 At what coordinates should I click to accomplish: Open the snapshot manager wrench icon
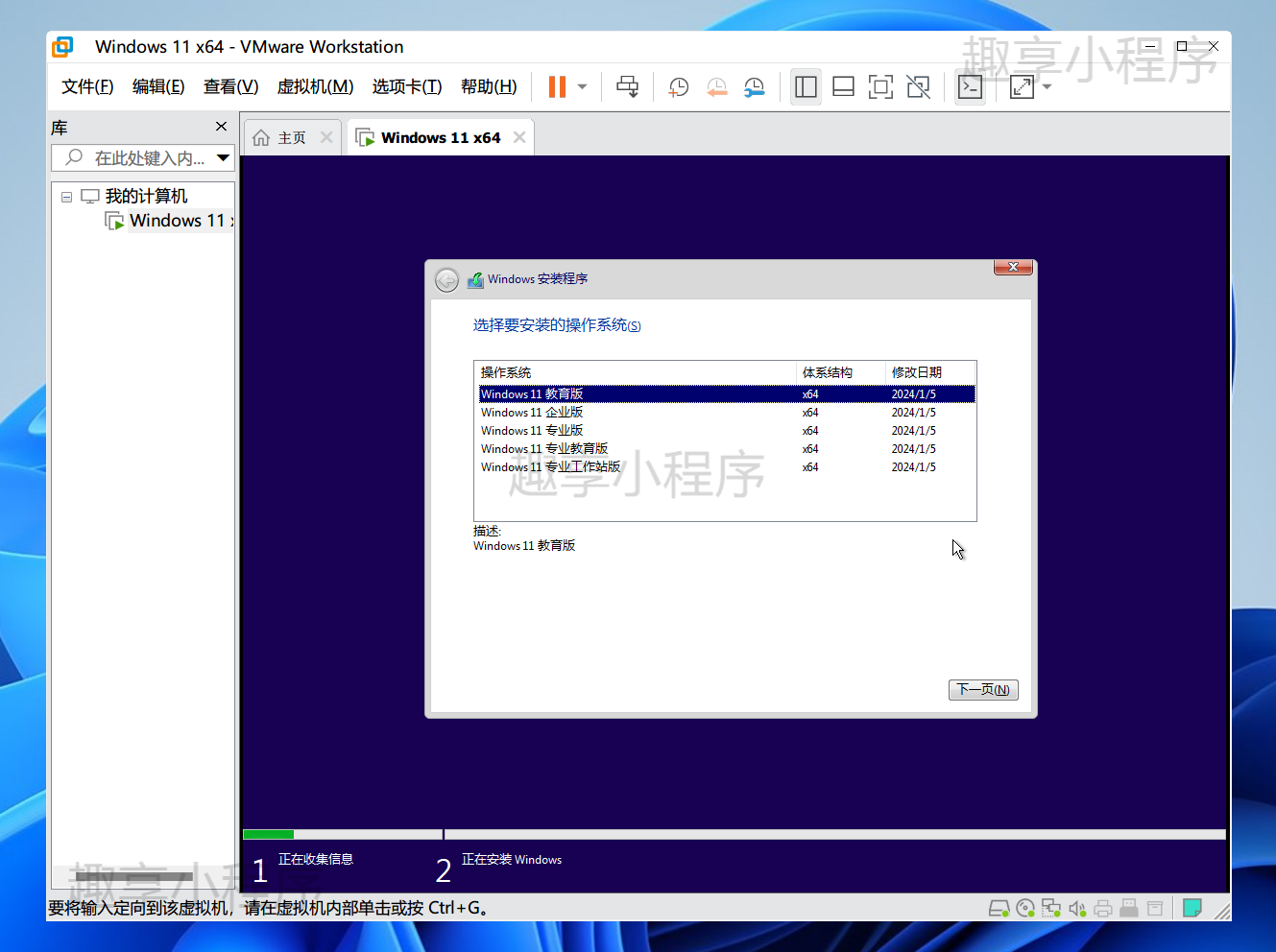tap(755, 87)
